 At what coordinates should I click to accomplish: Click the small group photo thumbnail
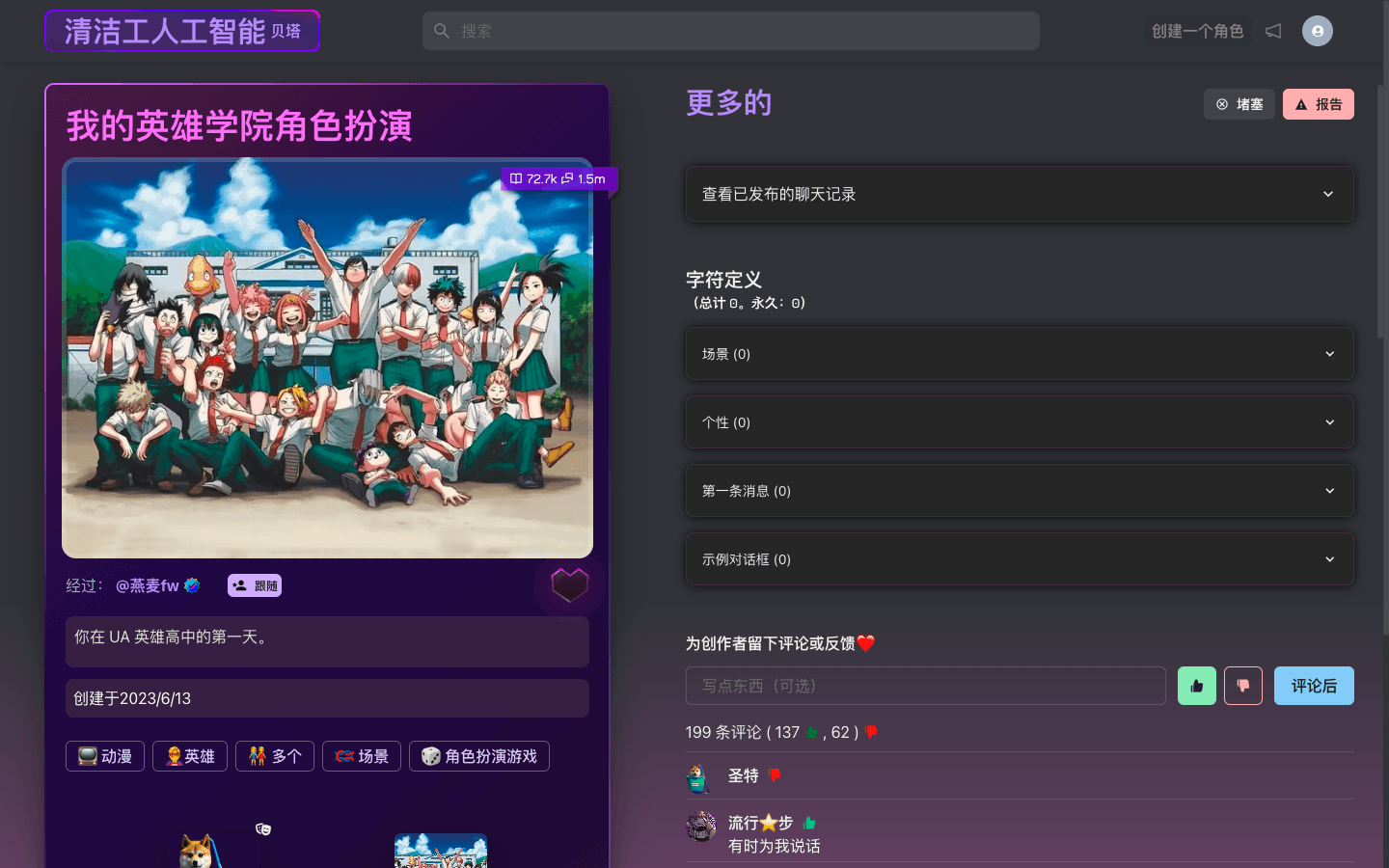[x=441, y=851]
